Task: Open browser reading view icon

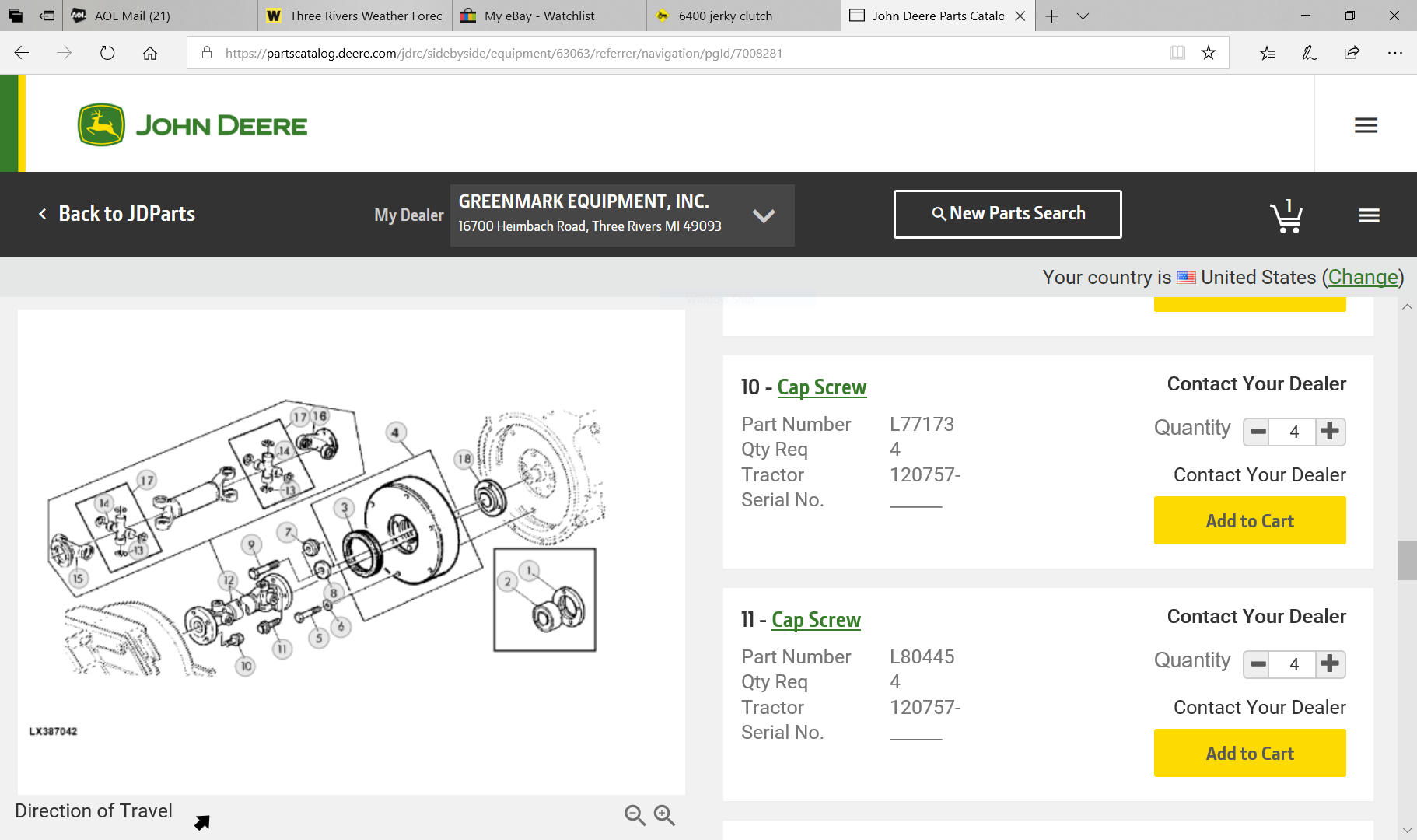Action: coord(1177,53)
